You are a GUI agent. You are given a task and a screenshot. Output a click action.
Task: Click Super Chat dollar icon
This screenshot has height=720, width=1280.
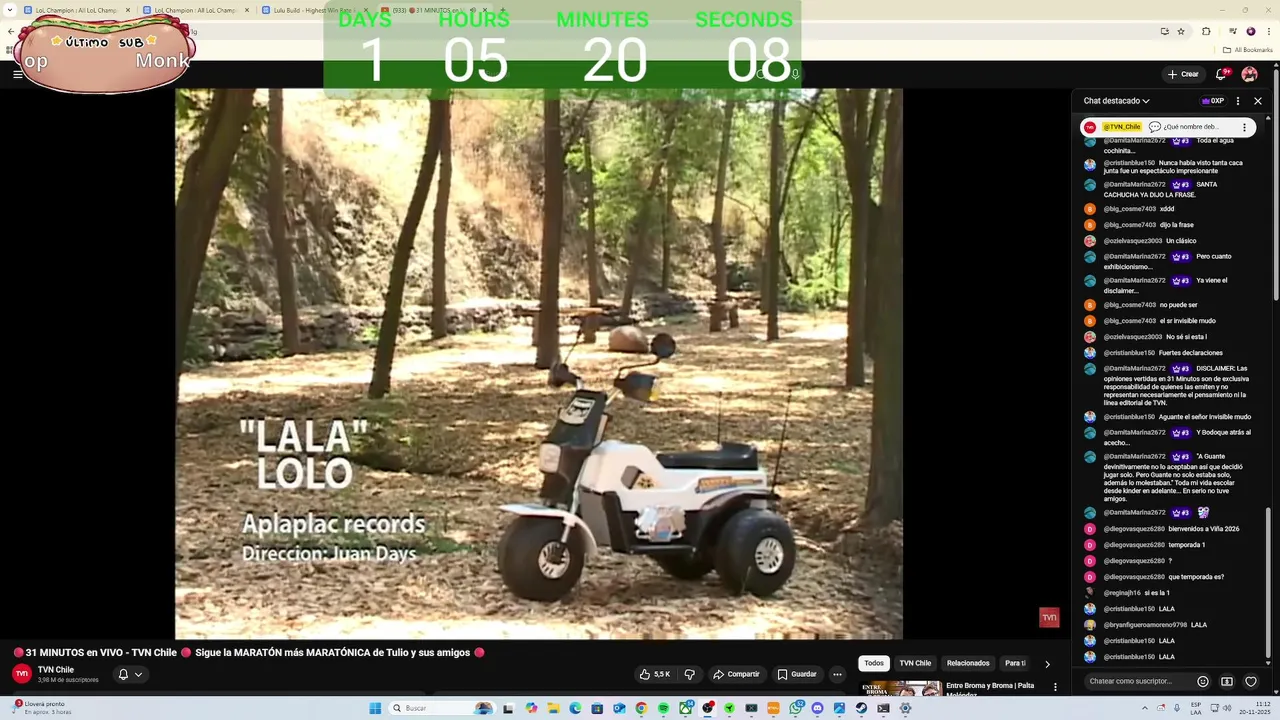click(1227, 681)
